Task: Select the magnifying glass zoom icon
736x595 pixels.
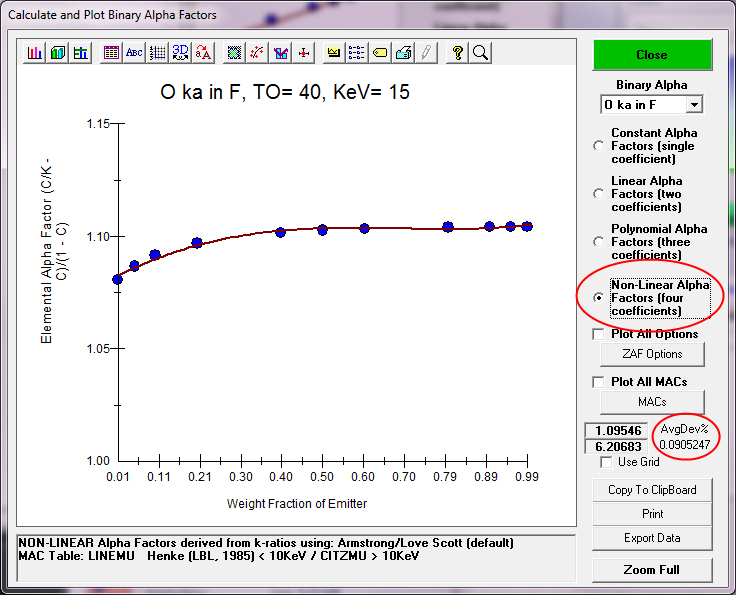Action: pyautogui.click(x=480, y=53)
